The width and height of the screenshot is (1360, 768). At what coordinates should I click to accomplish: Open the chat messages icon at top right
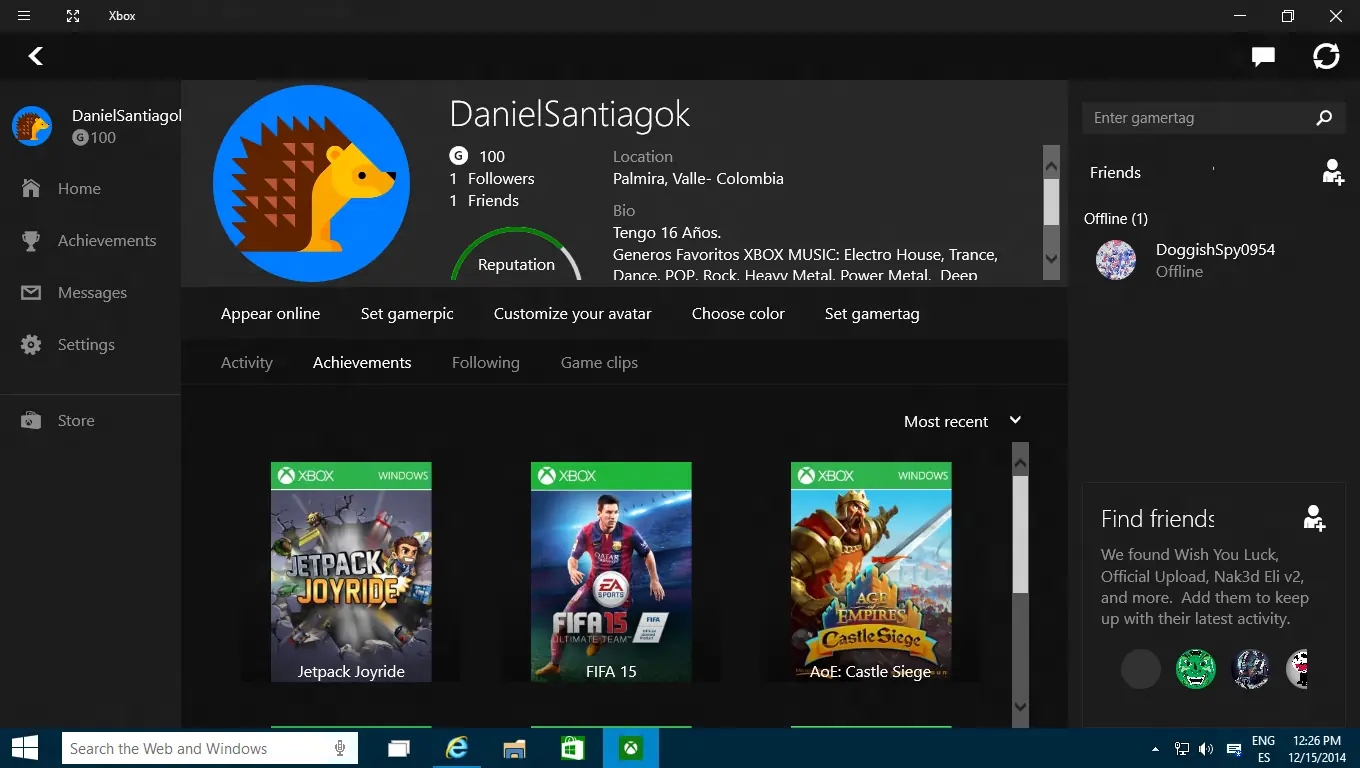click(1262, 56)
